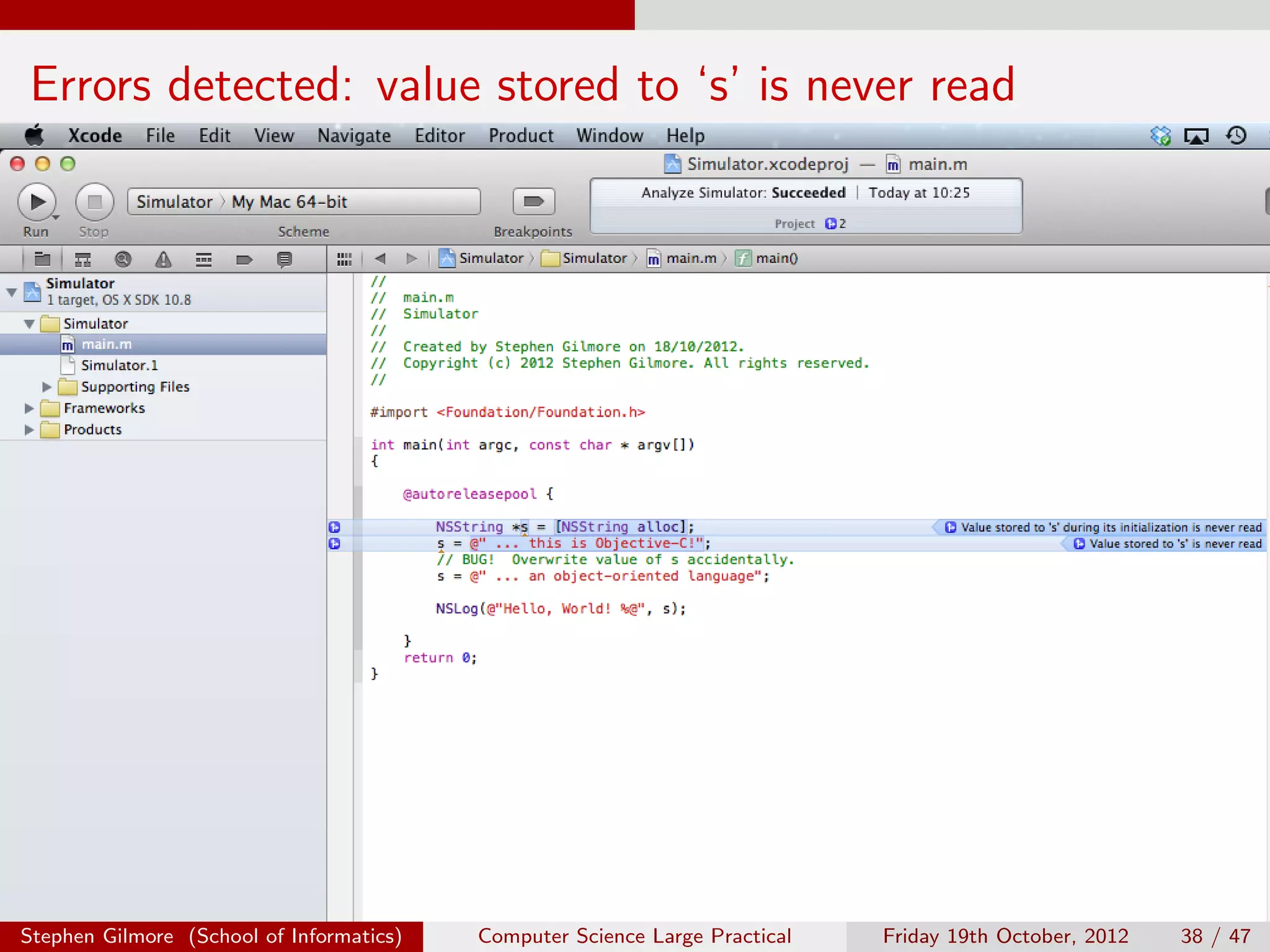The image size is (1270, 952).
Task: Open the Window menu
Action: (610, 136)
